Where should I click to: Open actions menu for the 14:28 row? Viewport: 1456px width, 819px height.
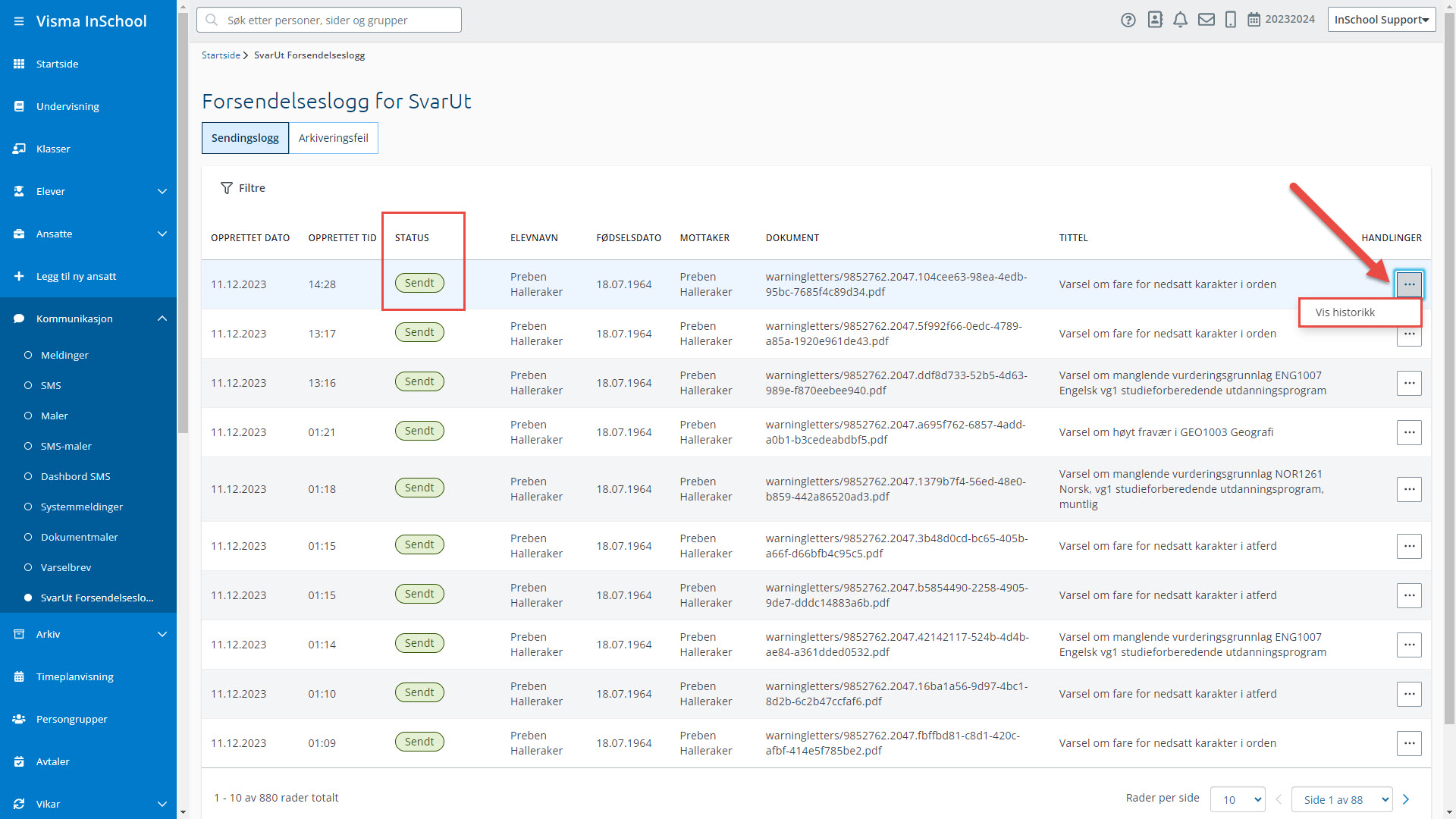[1409, 284]
